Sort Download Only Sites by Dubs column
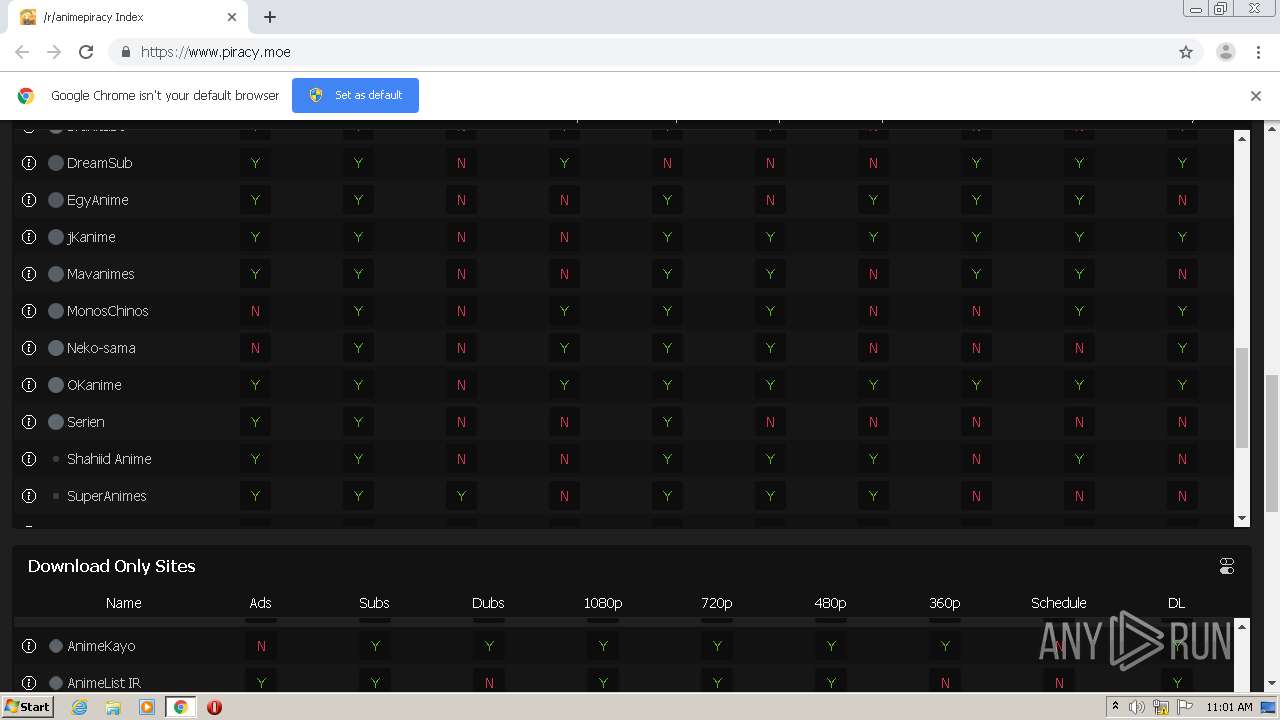 click(488, 603)
